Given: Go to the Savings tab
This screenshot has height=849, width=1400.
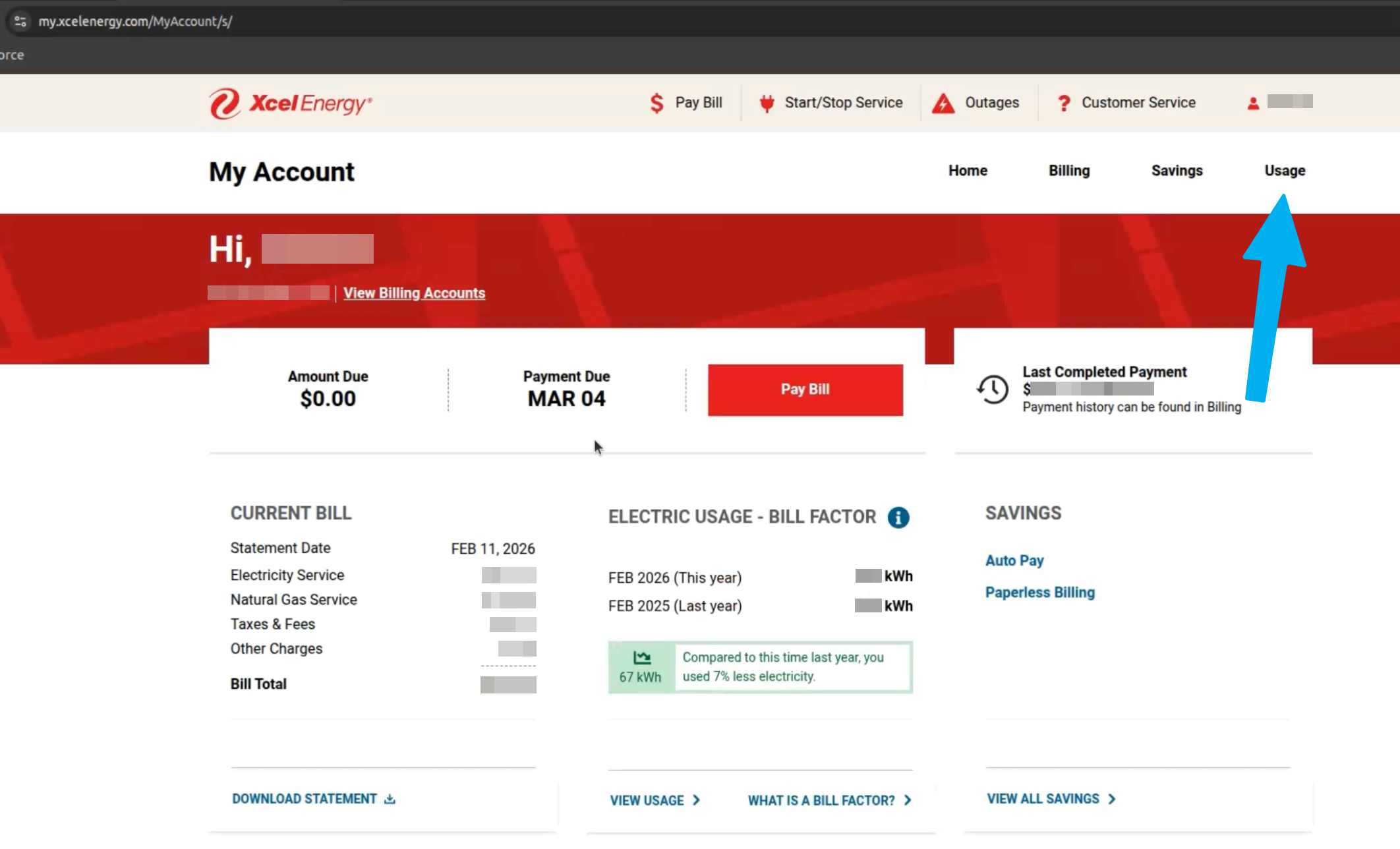Looking at the screenshot, I should click(x=1177, y=171).
